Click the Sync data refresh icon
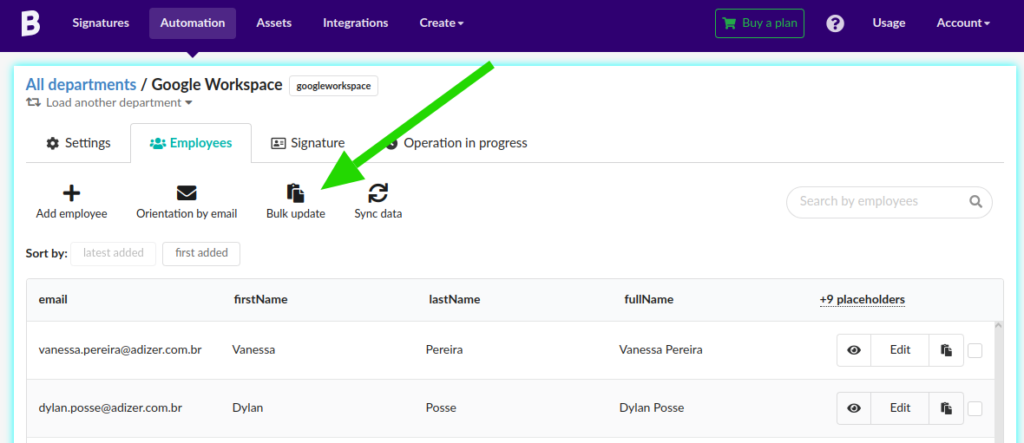Image resolution: width=1024 pixels, height=443 pixels. pos(378,193)
